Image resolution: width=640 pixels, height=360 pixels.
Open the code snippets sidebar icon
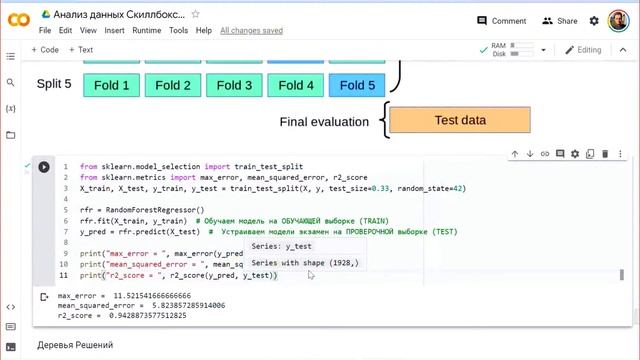coord(11,307)
